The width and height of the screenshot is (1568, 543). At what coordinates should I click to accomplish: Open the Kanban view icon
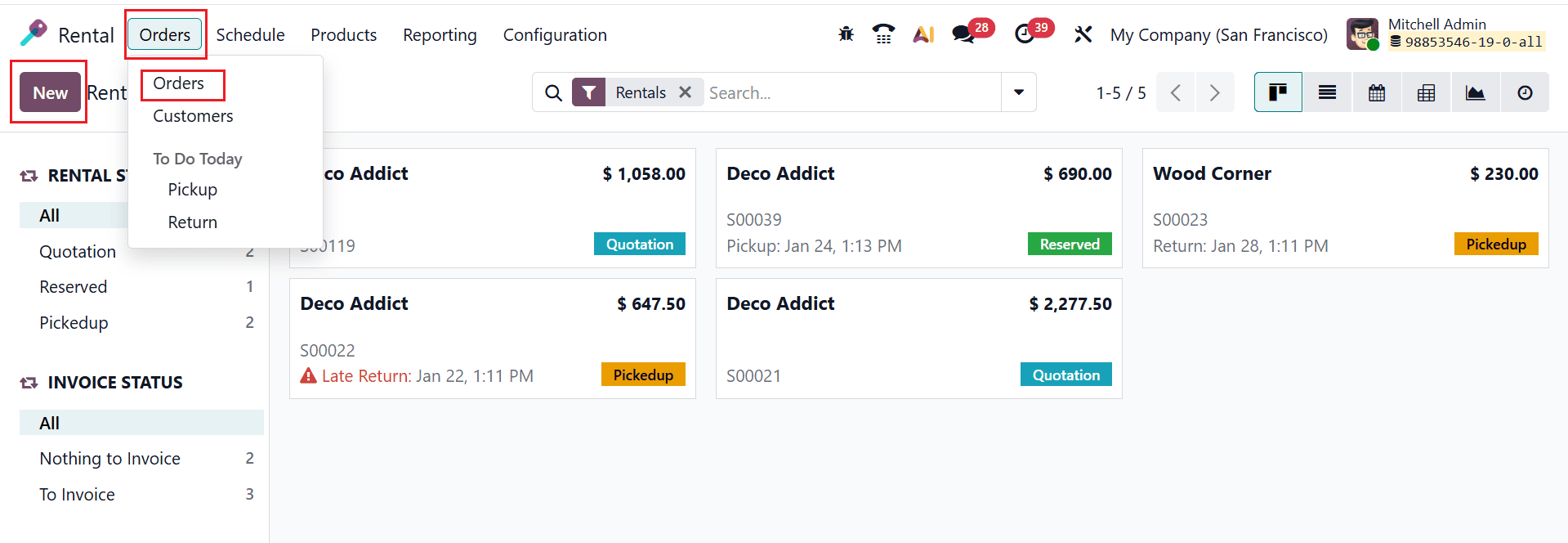1277,92
